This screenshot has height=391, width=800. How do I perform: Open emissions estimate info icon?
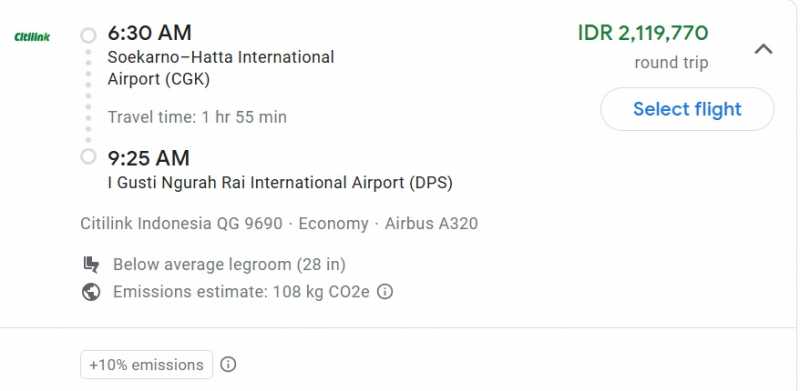[385, 292]
